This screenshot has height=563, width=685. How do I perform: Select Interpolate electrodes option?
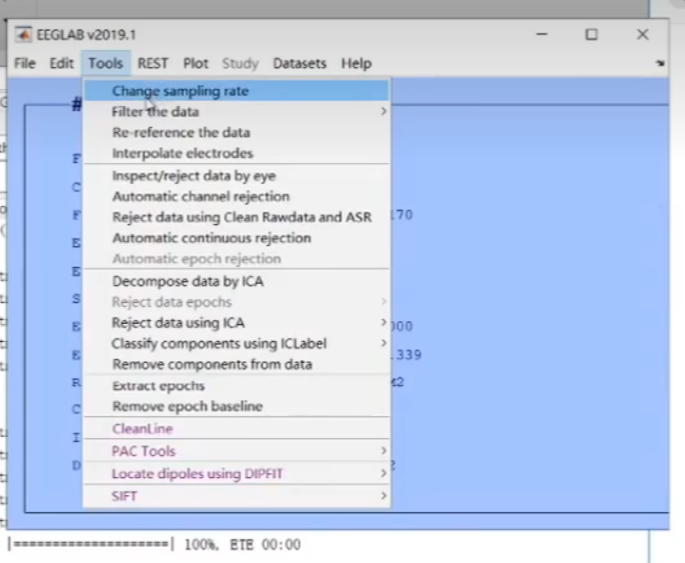tap(182, 154)
